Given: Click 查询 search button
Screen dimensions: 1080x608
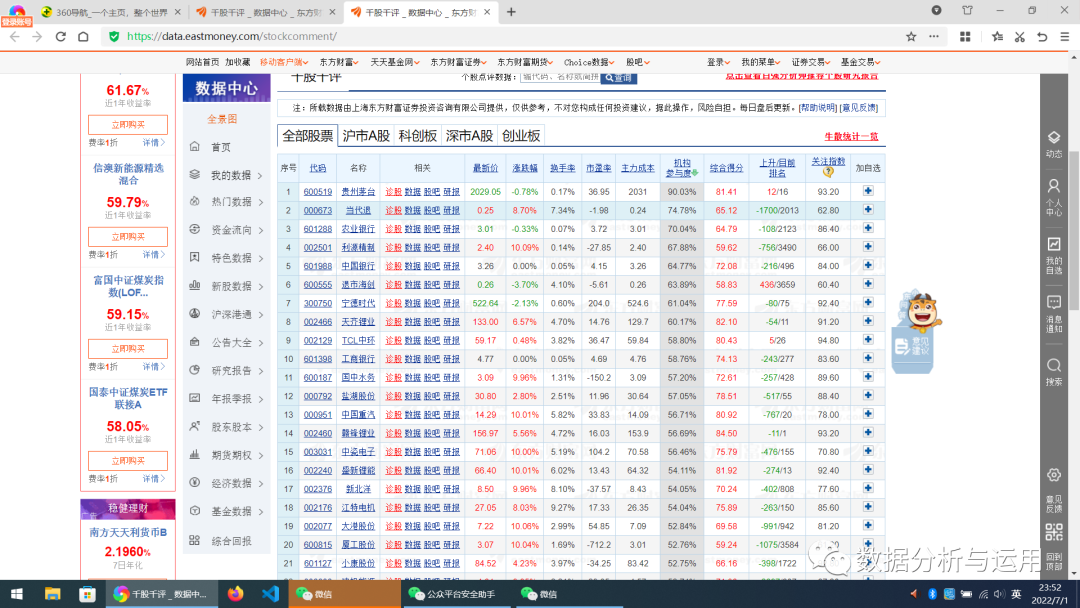Looking at the screenshot, I should (x=619, y=78).
